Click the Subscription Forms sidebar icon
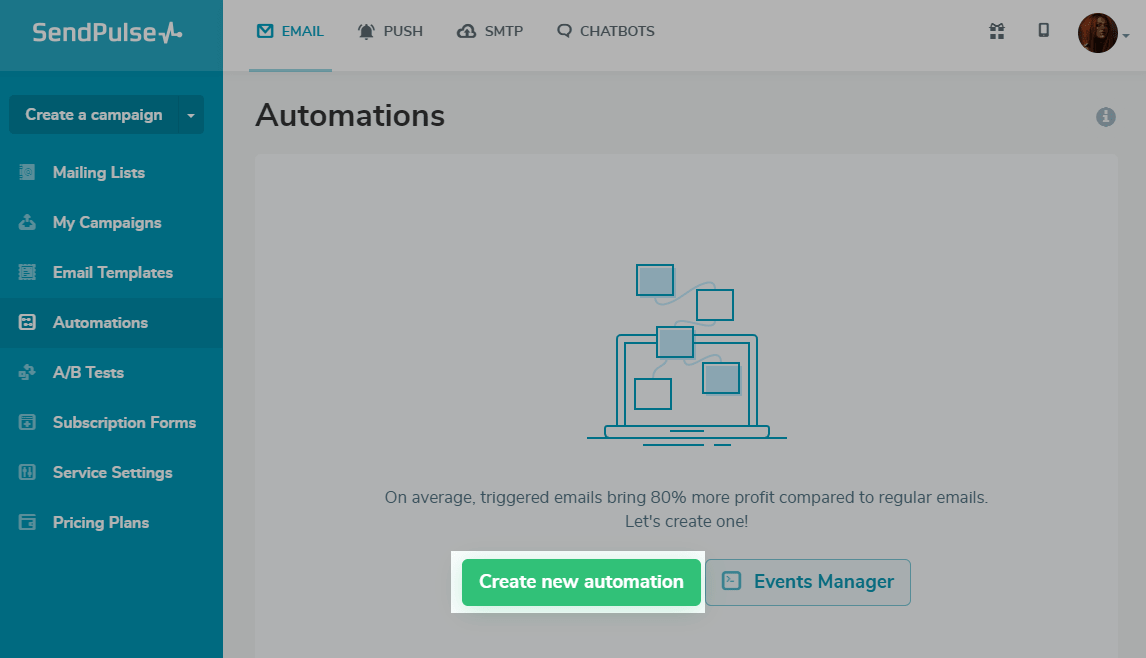The width and height of the screenshot is (1146, 658). (x=27, y=422)
